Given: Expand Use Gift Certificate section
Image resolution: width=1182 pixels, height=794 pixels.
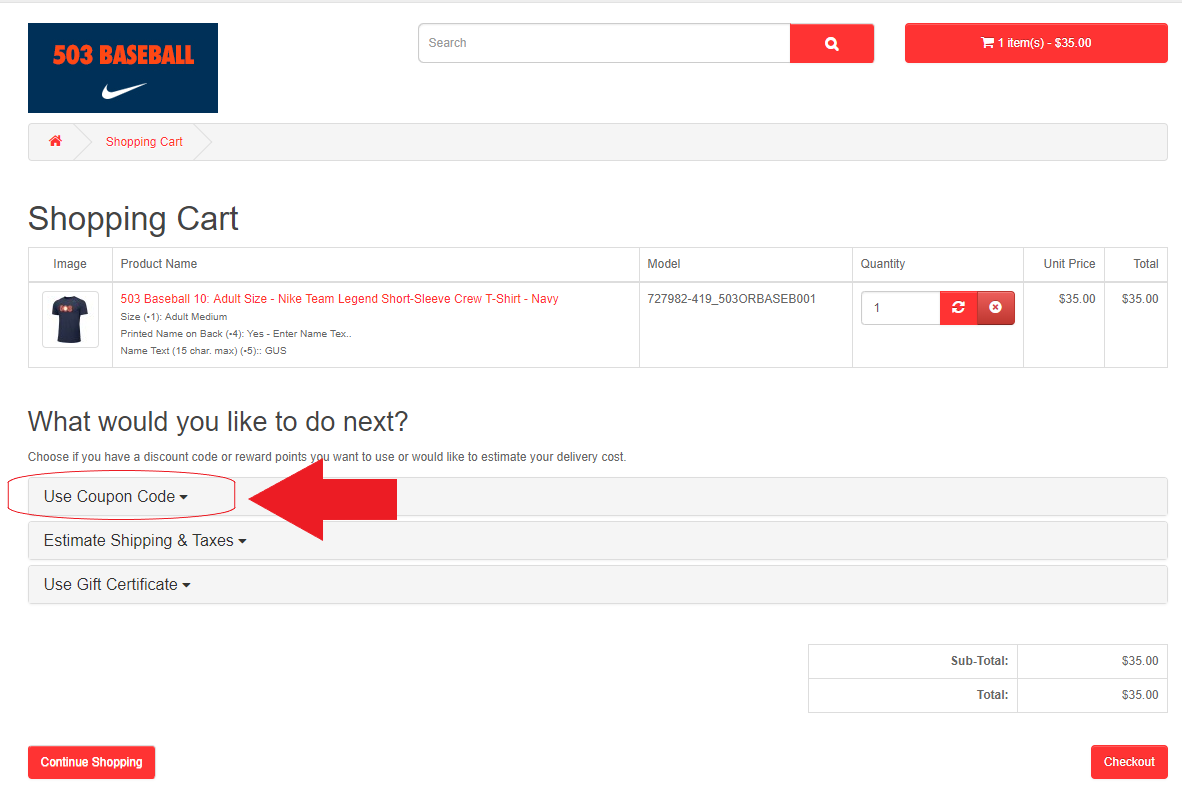Looking at the screenshot, I should click(x=117, y=584).
